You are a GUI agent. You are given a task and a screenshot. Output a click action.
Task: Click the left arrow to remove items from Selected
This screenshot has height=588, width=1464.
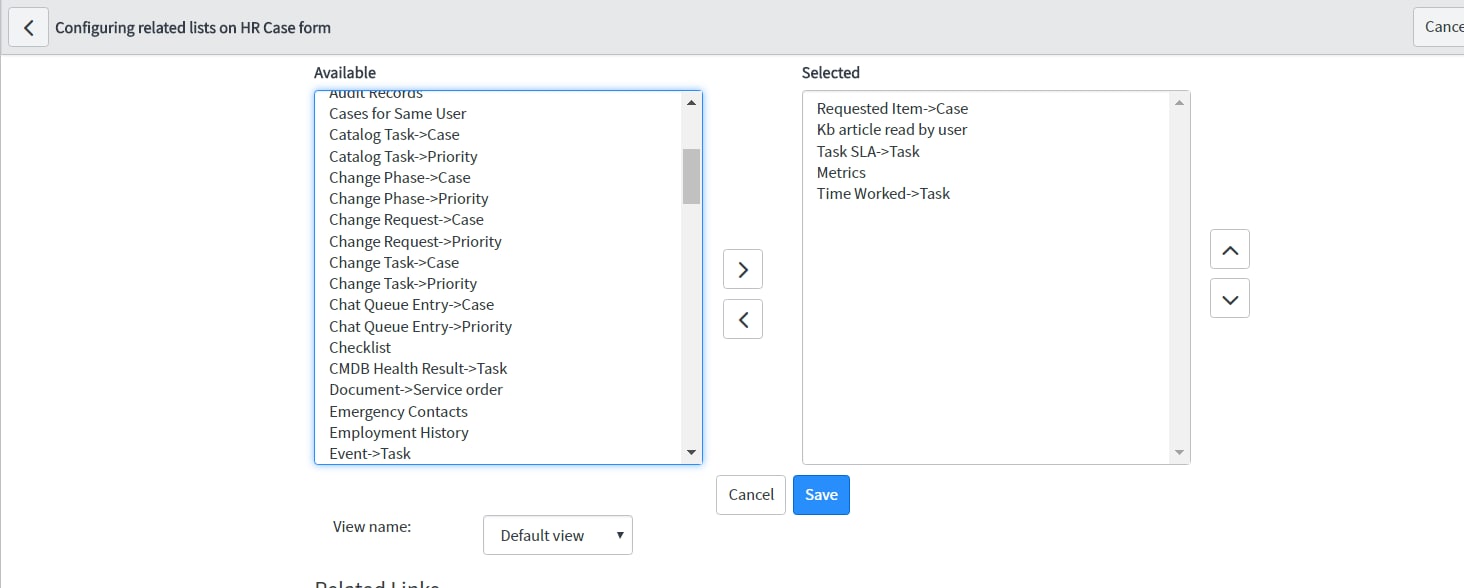[x=742, y=318]
